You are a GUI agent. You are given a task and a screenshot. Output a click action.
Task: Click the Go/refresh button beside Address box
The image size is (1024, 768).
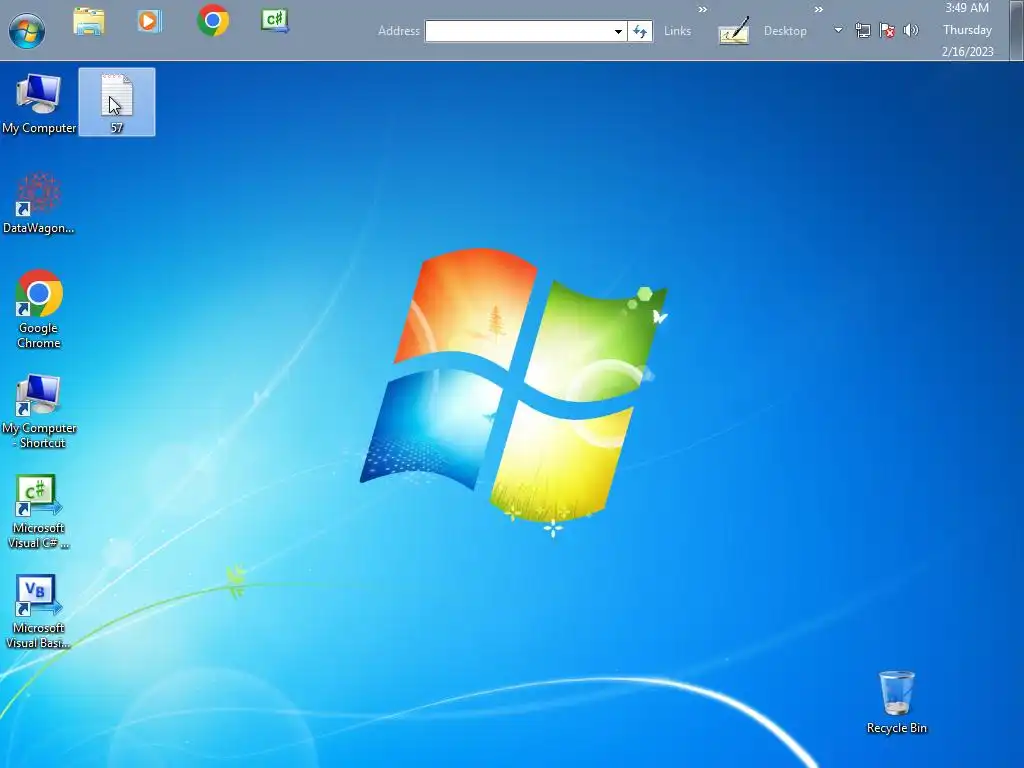[640, 31]
